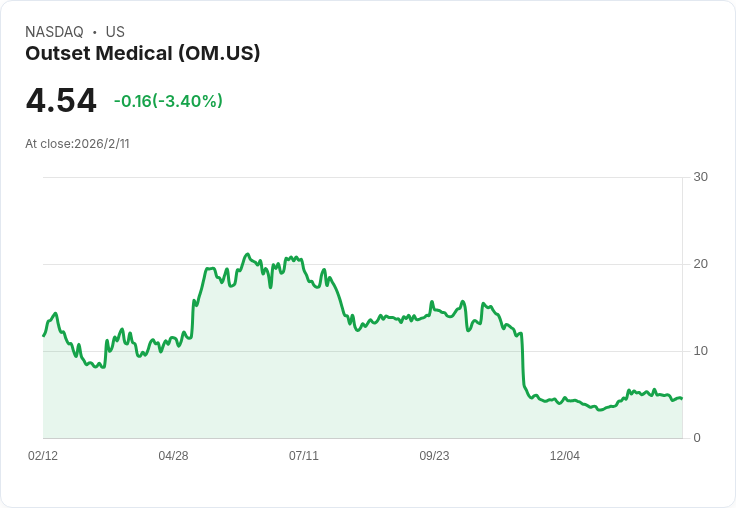Click the US market label

pos(115,32)
